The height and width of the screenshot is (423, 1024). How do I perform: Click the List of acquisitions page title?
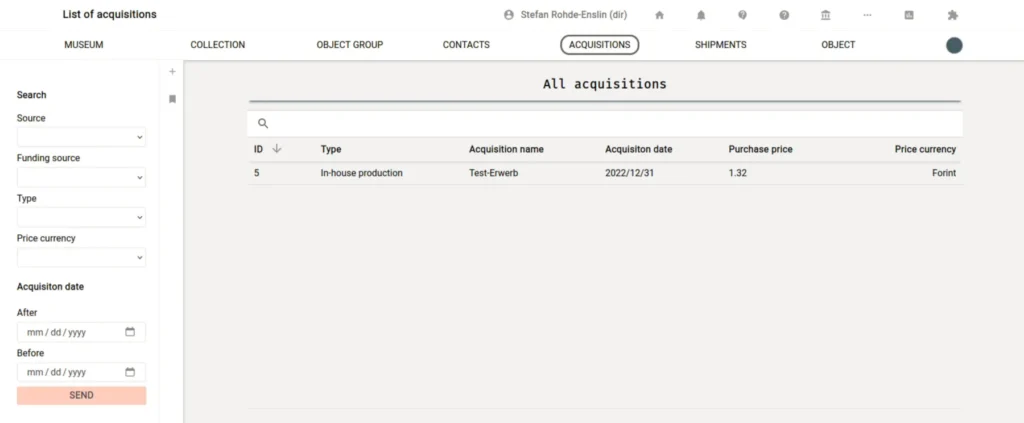pyautogui.click(x=110, y=14)
